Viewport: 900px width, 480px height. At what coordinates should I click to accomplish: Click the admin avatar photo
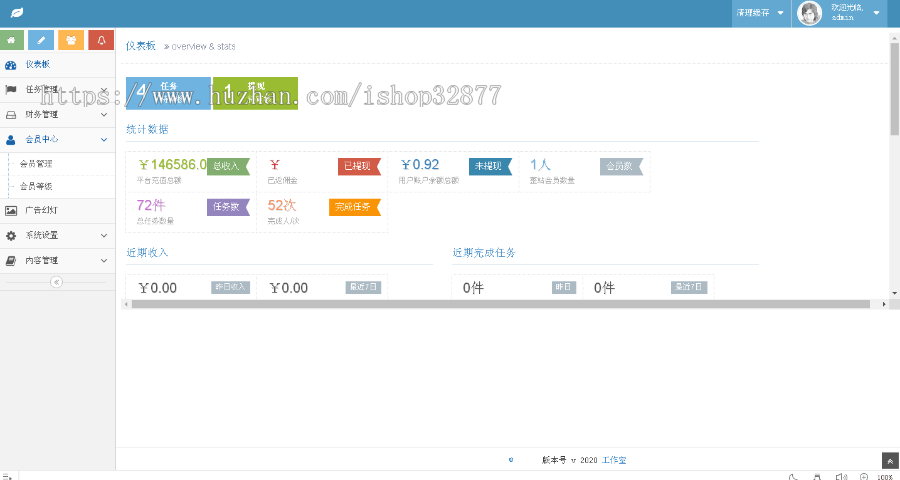coord(809,13)
